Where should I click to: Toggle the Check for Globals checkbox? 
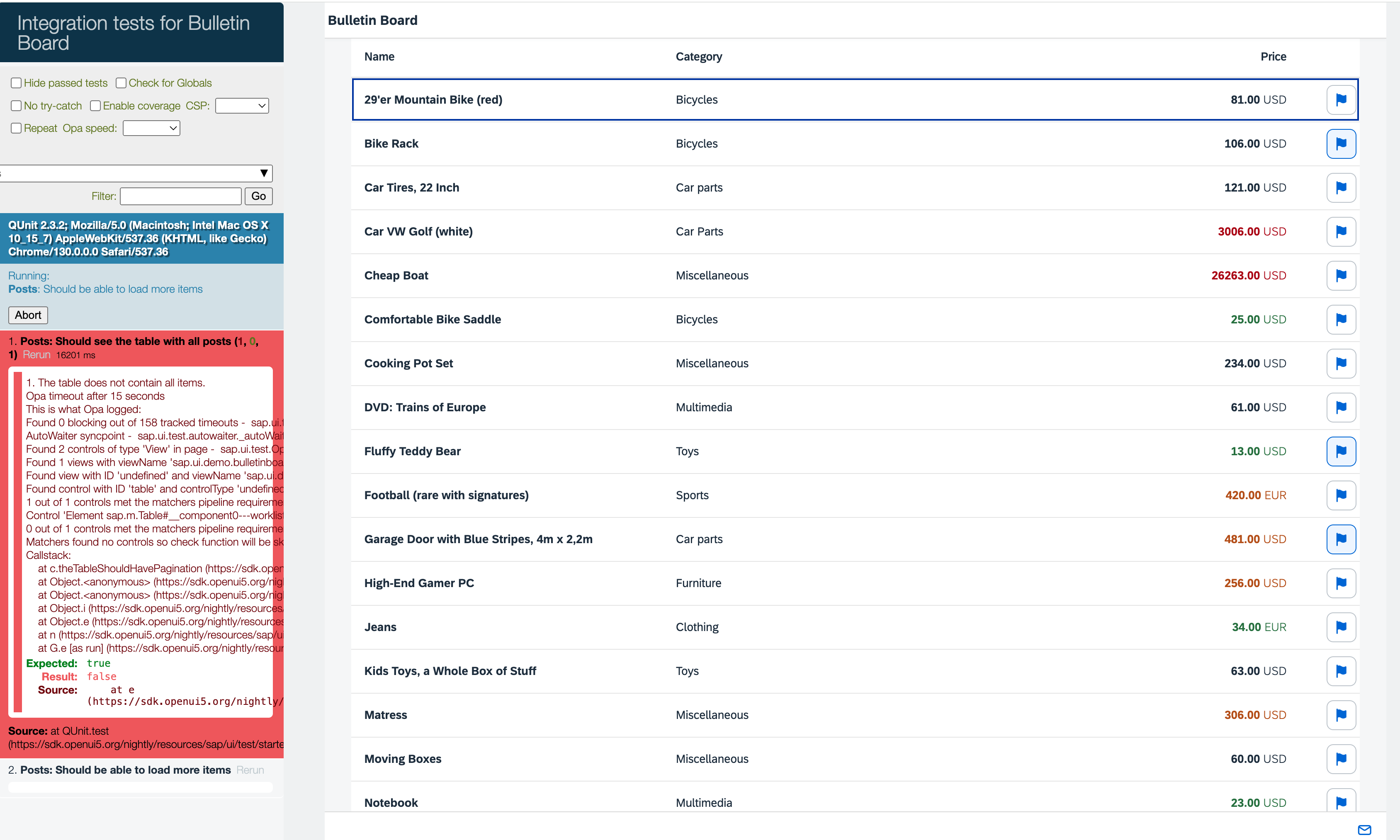tap(121, 83)
